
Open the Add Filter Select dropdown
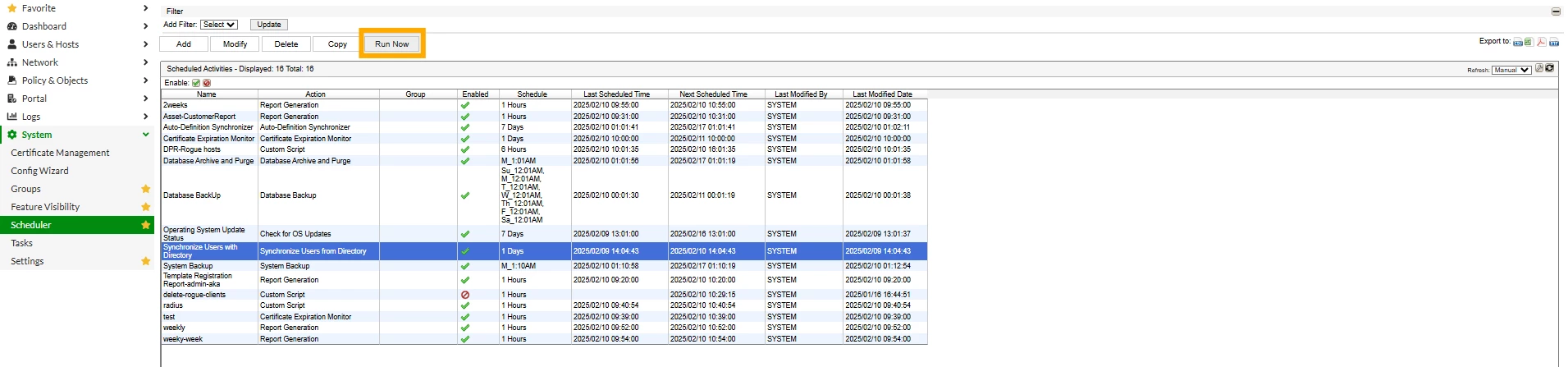(219, 25)
